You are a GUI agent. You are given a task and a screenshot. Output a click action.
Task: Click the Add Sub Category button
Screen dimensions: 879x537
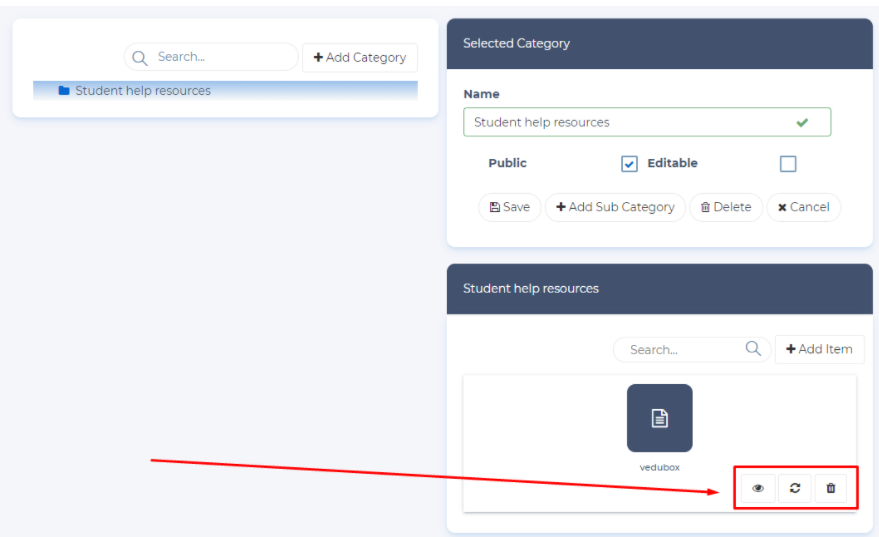(x=615, y=207)
